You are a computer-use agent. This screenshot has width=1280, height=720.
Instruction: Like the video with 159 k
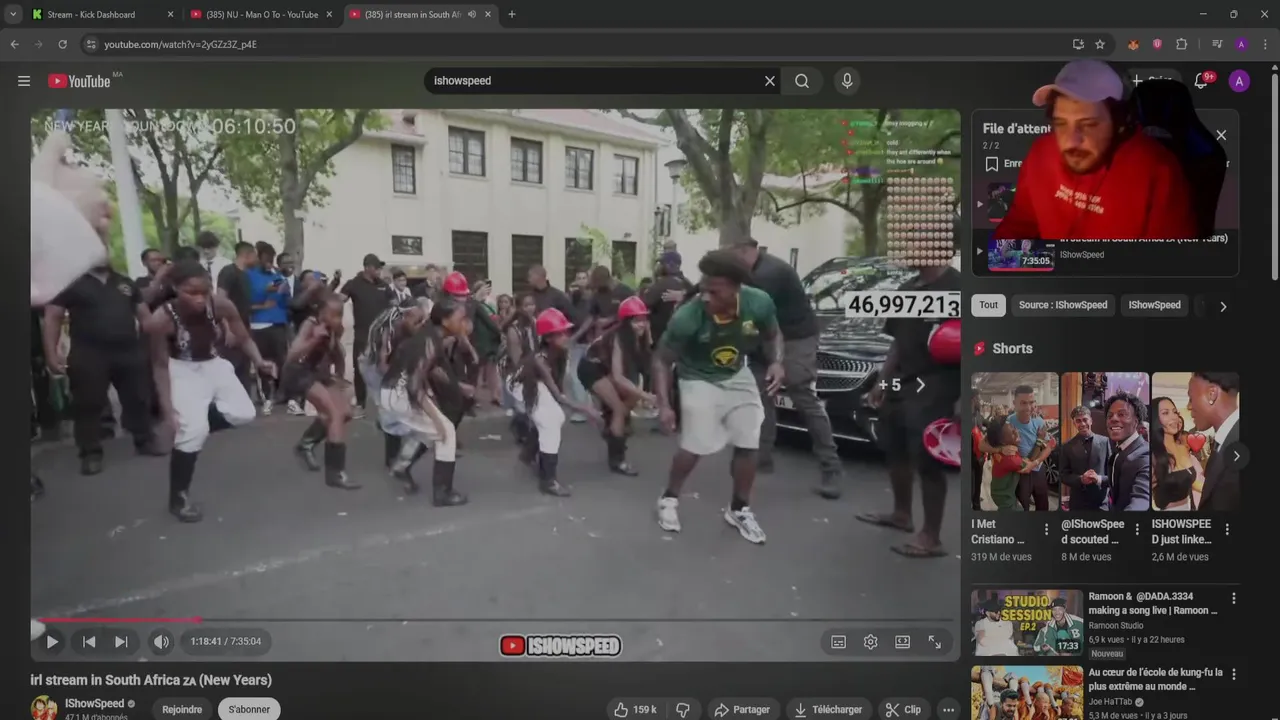pos(635,710)
